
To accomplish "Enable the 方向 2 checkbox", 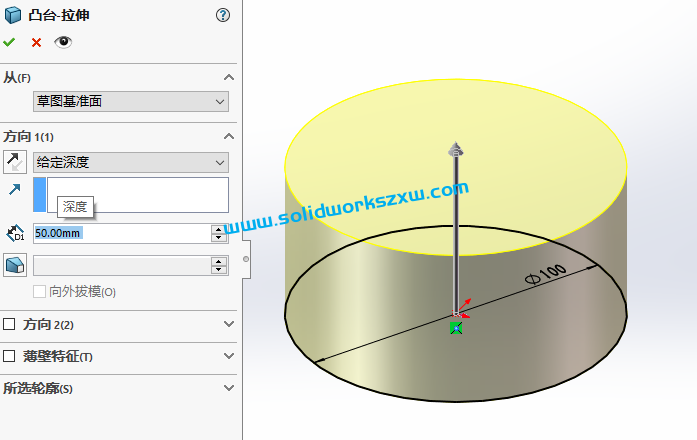I will [x=10, y=325].
